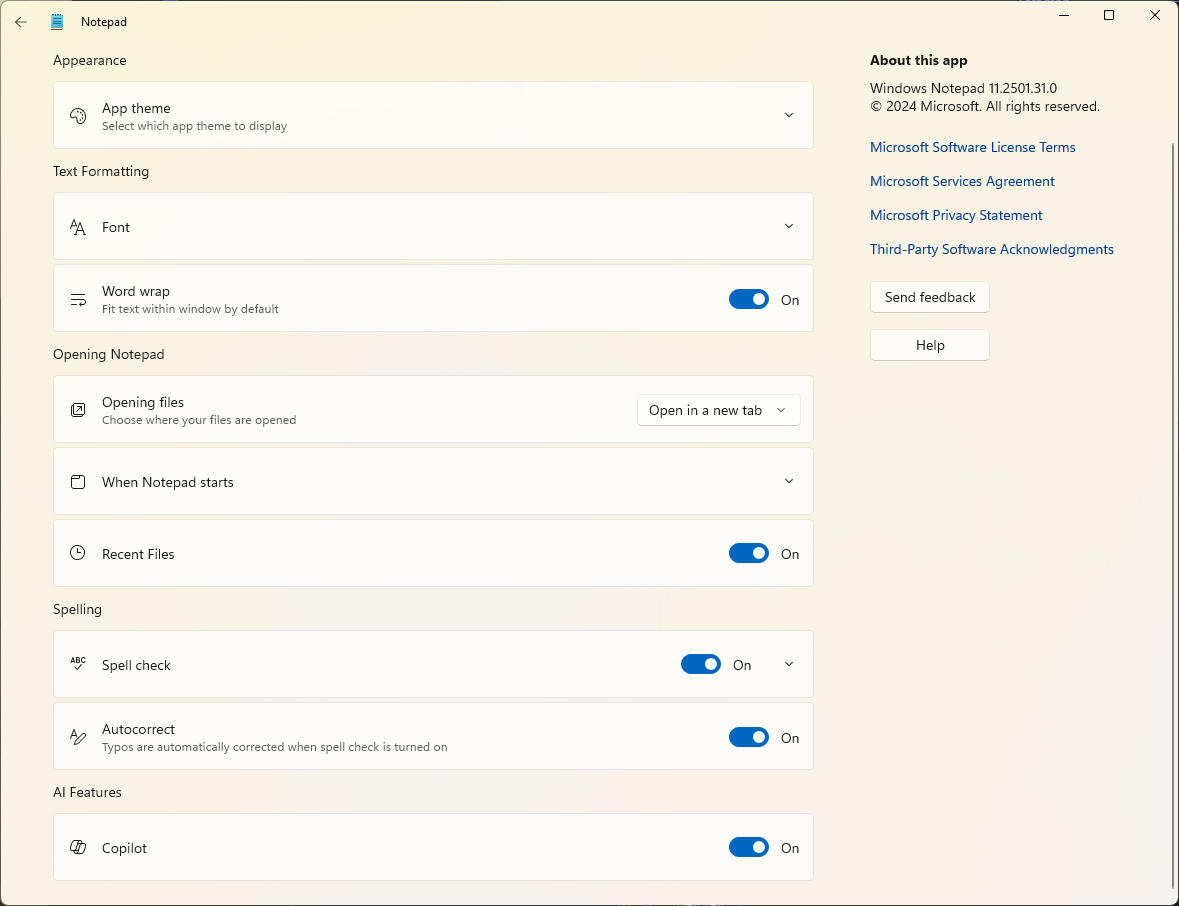Image resolution: width=1179 pixels, height=906 pixels.
Task: Go back using the back arrow
Action: point(21,22)
